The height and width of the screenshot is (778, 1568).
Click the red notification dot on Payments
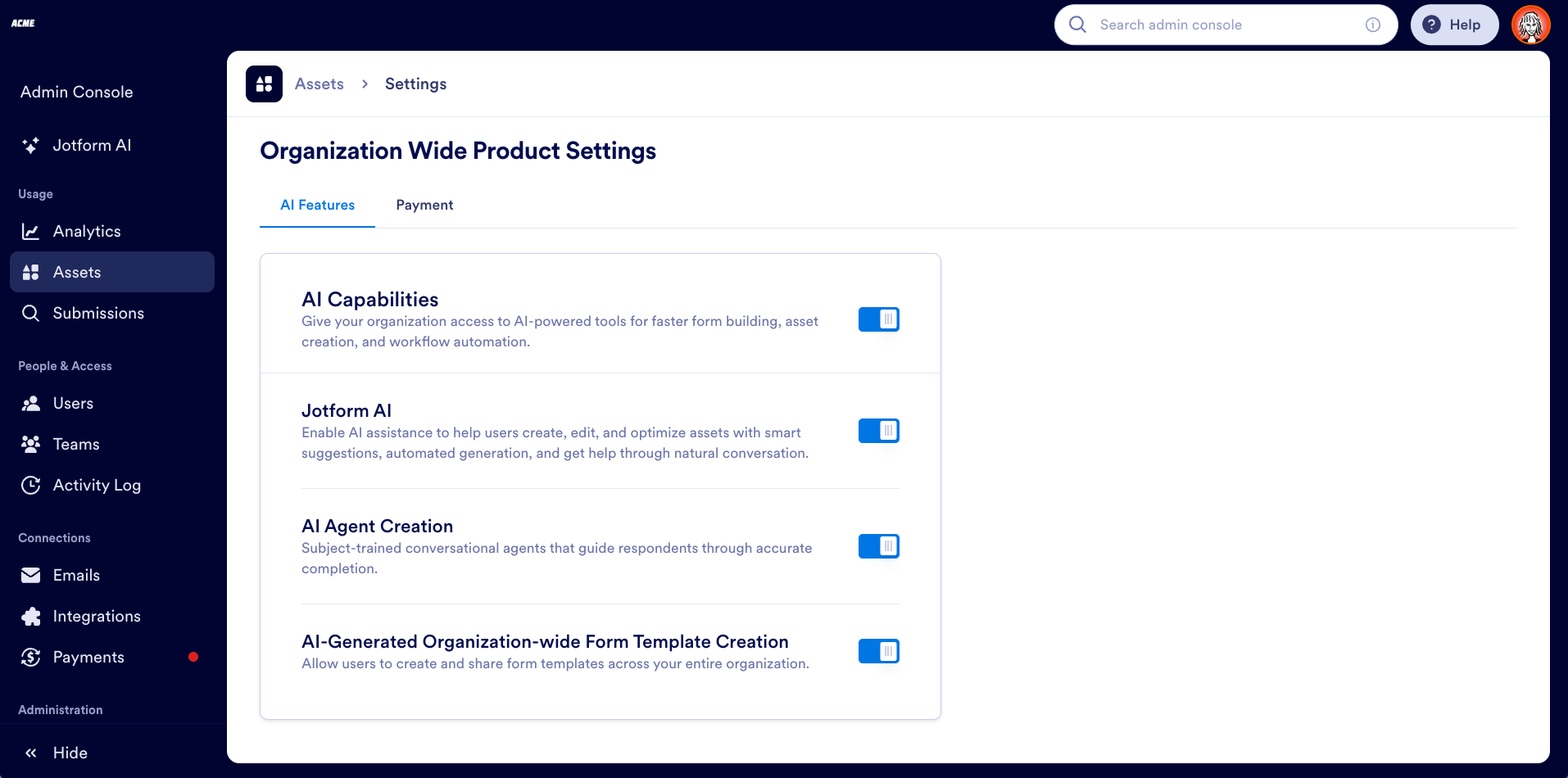click(x=193, y=657)
